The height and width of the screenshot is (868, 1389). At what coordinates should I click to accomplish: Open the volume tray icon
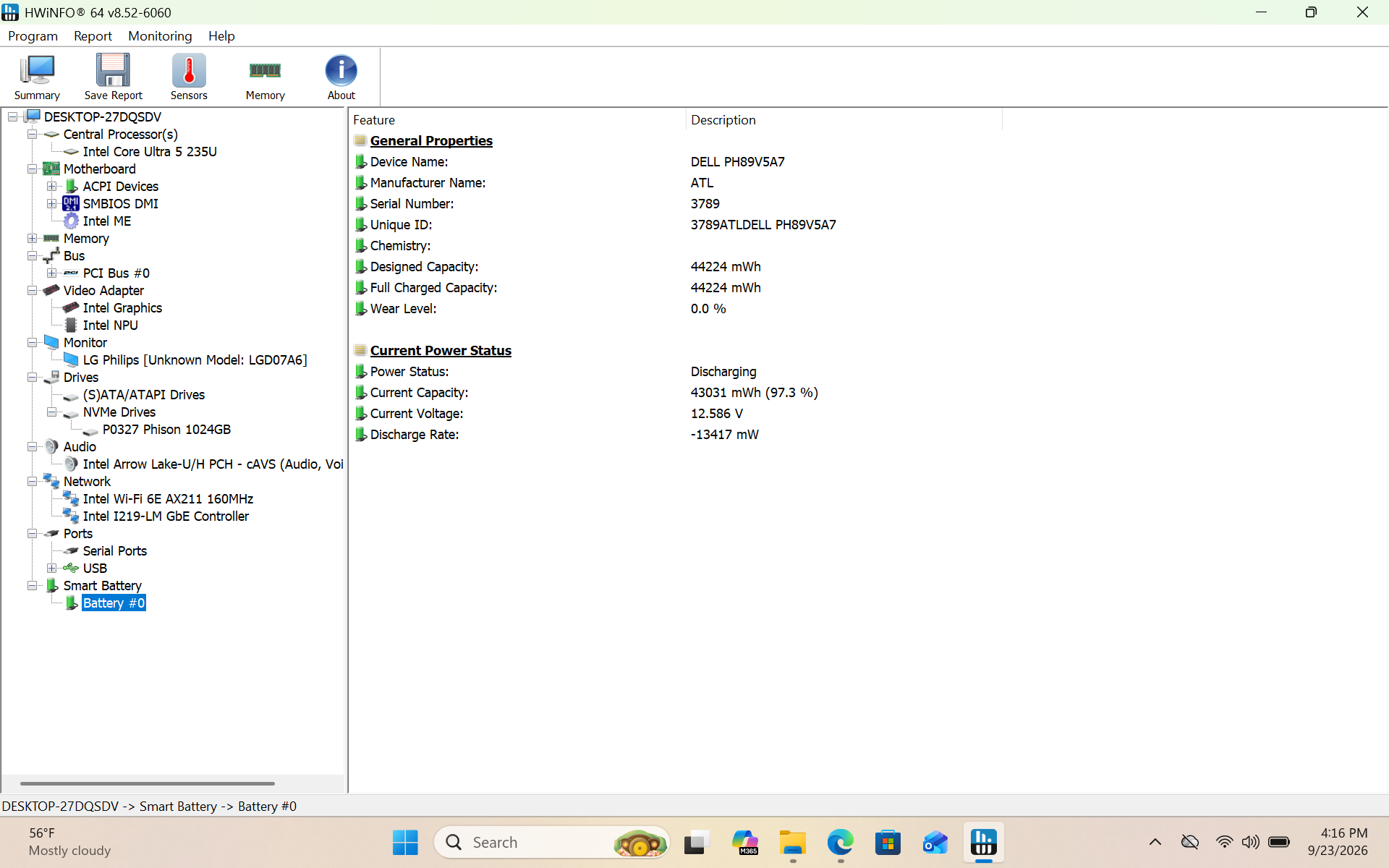[1250, 842]
